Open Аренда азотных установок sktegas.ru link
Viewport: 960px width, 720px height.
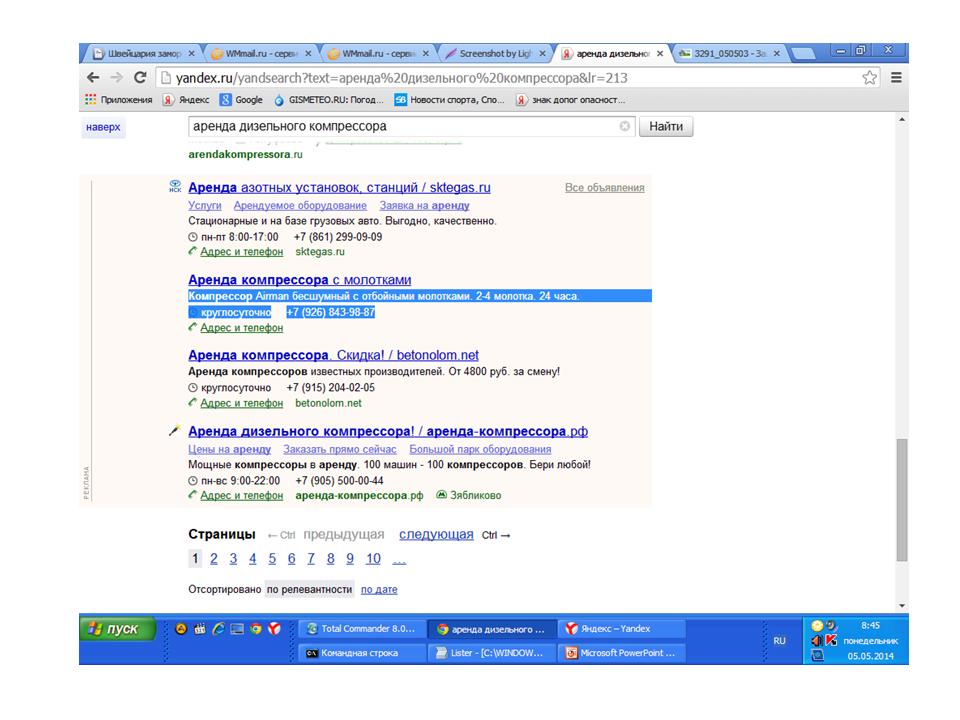(x=339, y=187)
